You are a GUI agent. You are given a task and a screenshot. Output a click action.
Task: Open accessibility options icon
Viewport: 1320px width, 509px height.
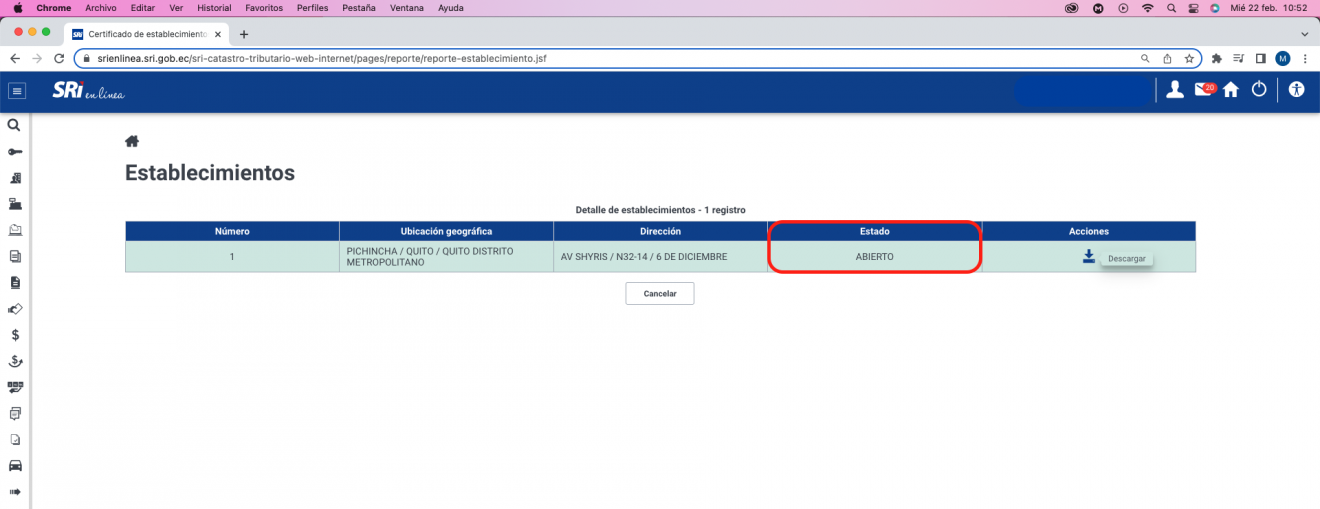point(1297,90)
